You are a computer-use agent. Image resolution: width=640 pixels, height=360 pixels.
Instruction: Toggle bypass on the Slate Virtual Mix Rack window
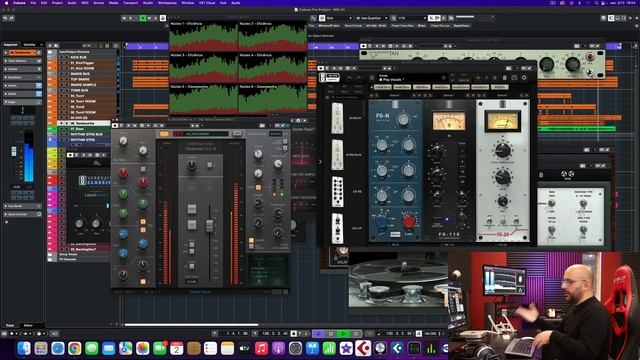click(321, 68)
